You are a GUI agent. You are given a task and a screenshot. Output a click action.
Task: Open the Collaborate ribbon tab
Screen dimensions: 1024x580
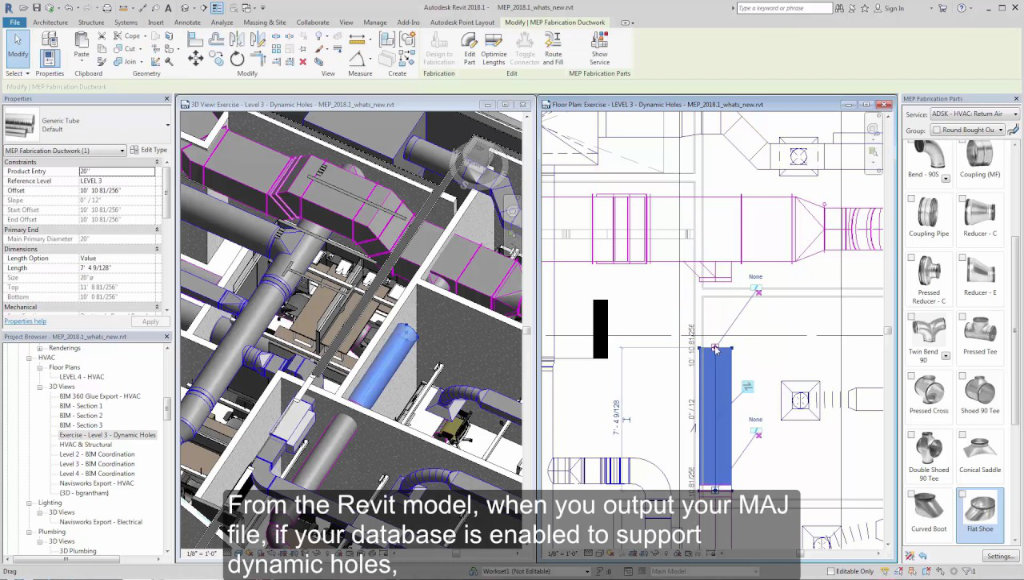click(x=313, y=22)
